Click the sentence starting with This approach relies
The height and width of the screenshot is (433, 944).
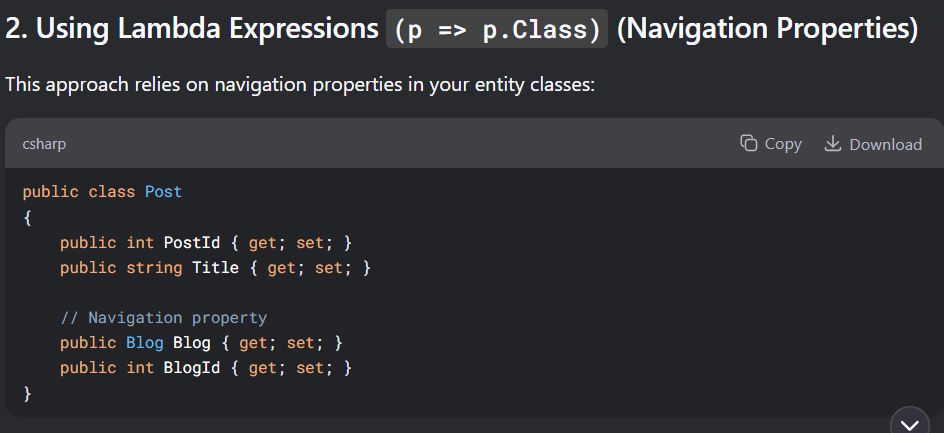coord(300,84)
